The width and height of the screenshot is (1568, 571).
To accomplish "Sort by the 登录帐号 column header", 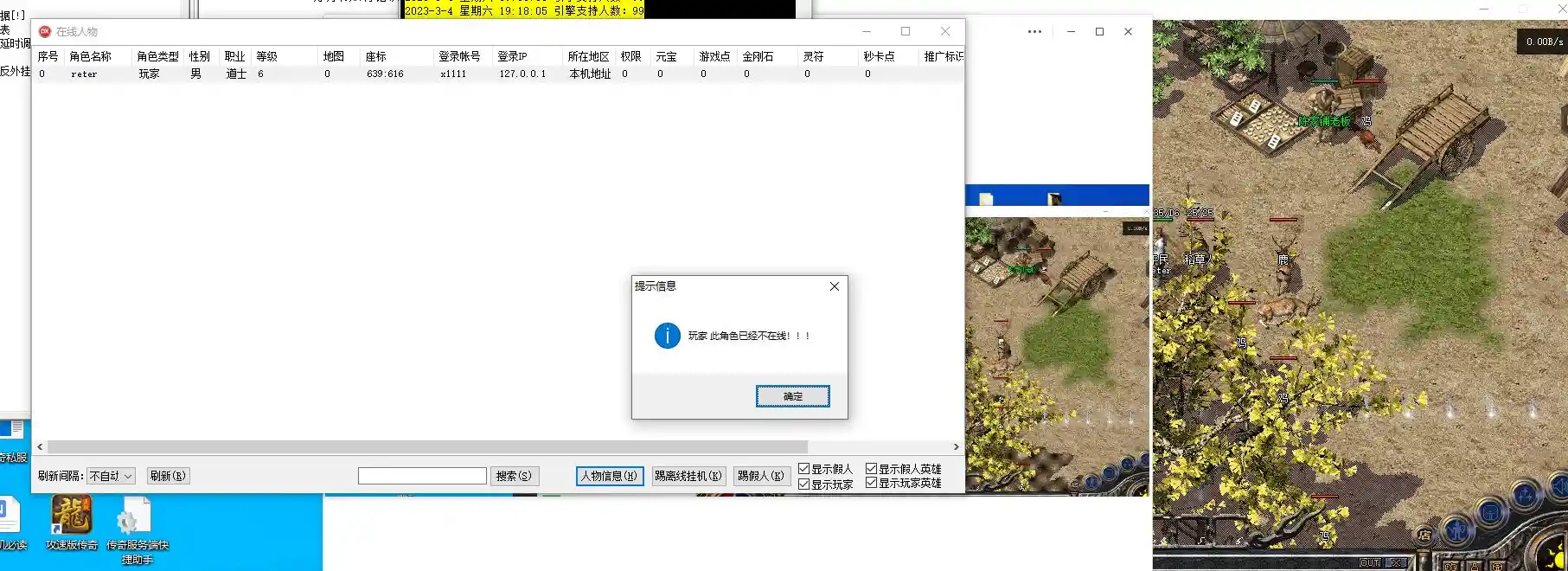I will pos(463,56).
